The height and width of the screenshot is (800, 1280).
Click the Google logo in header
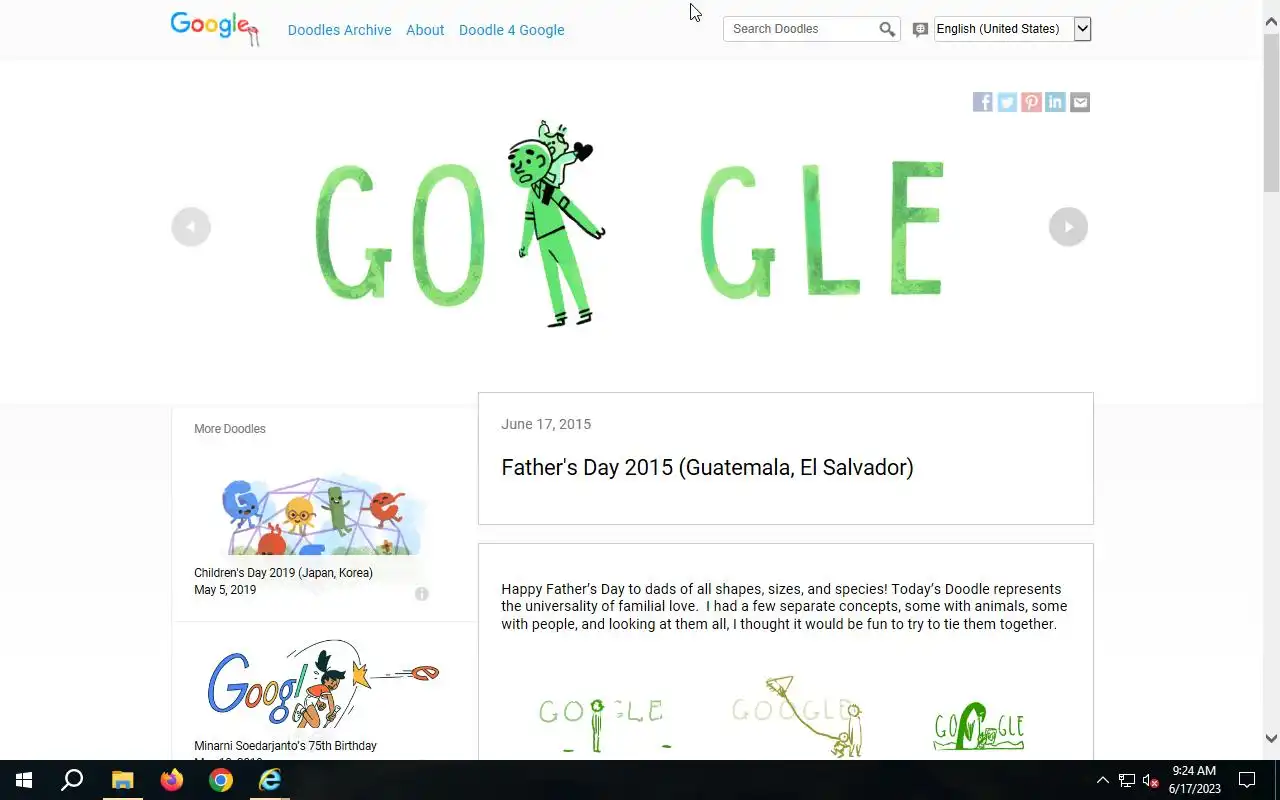pyautogui.click(x=215, y=28)
